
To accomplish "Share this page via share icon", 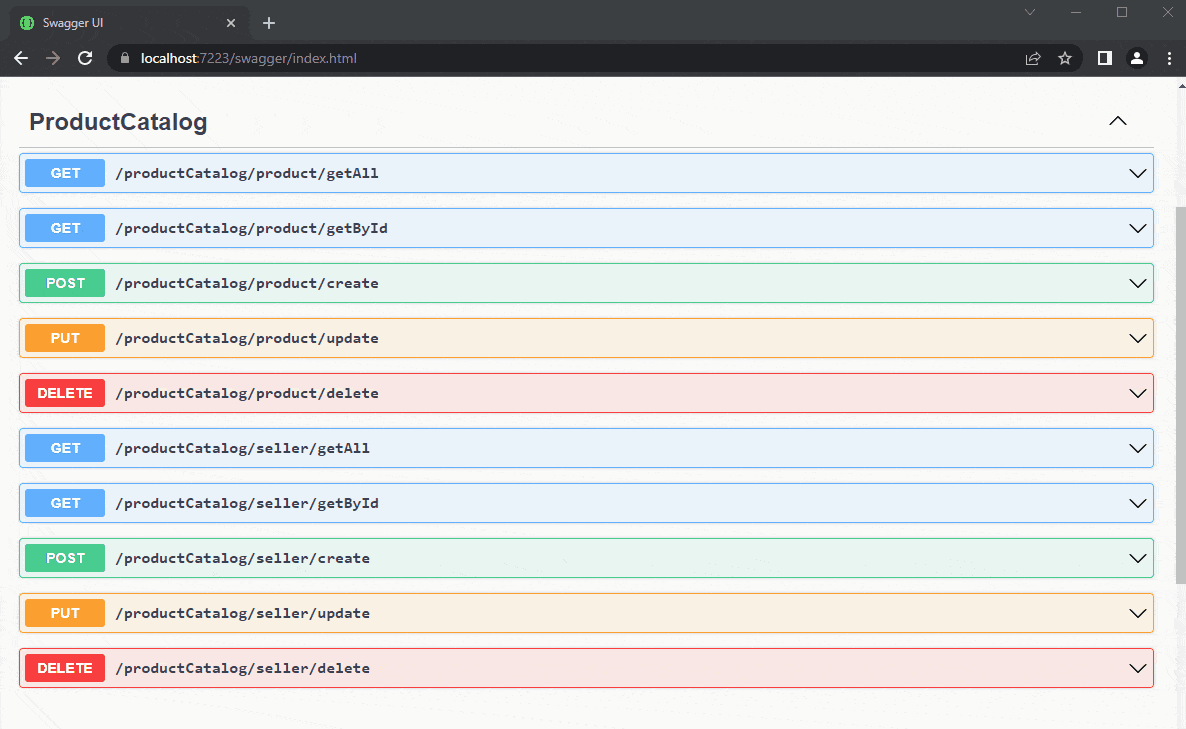I will (x=1033, y=58).
